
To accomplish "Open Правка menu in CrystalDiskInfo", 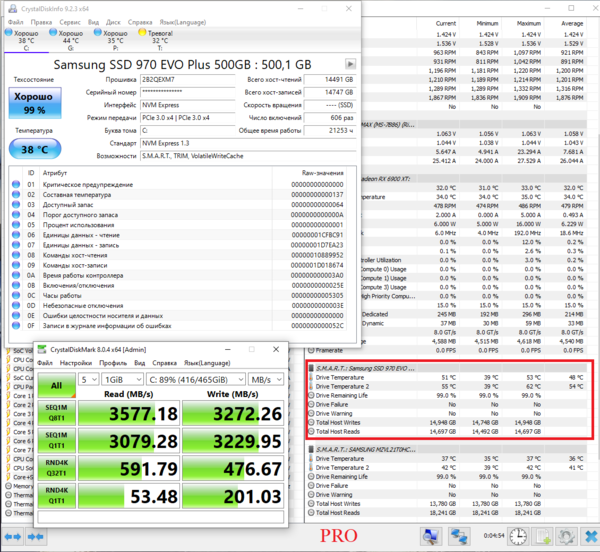I will 41,22.
